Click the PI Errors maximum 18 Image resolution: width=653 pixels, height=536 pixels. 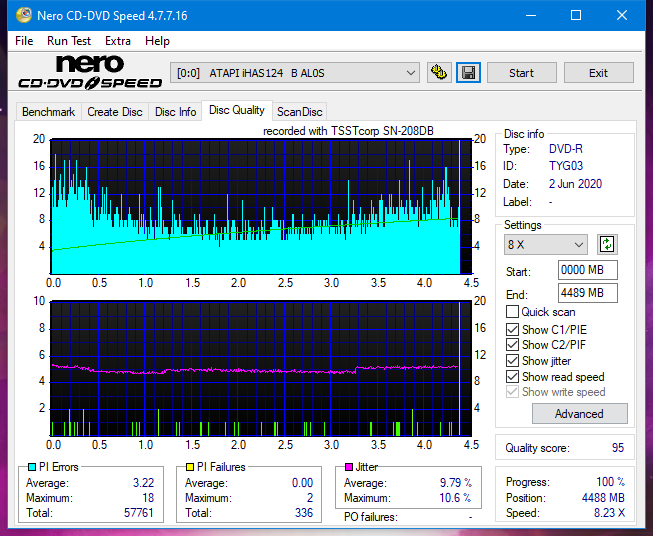(x=148, y=498)
